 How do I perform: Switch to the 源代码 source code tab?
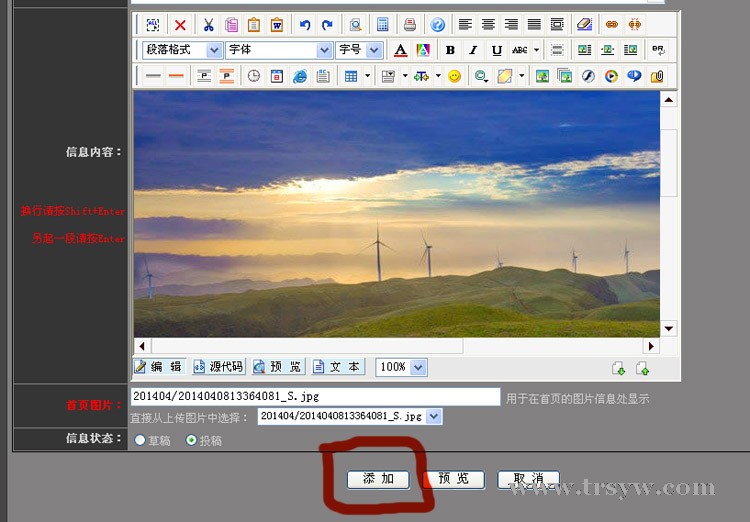pyautogui.click(x=219, y=367)
